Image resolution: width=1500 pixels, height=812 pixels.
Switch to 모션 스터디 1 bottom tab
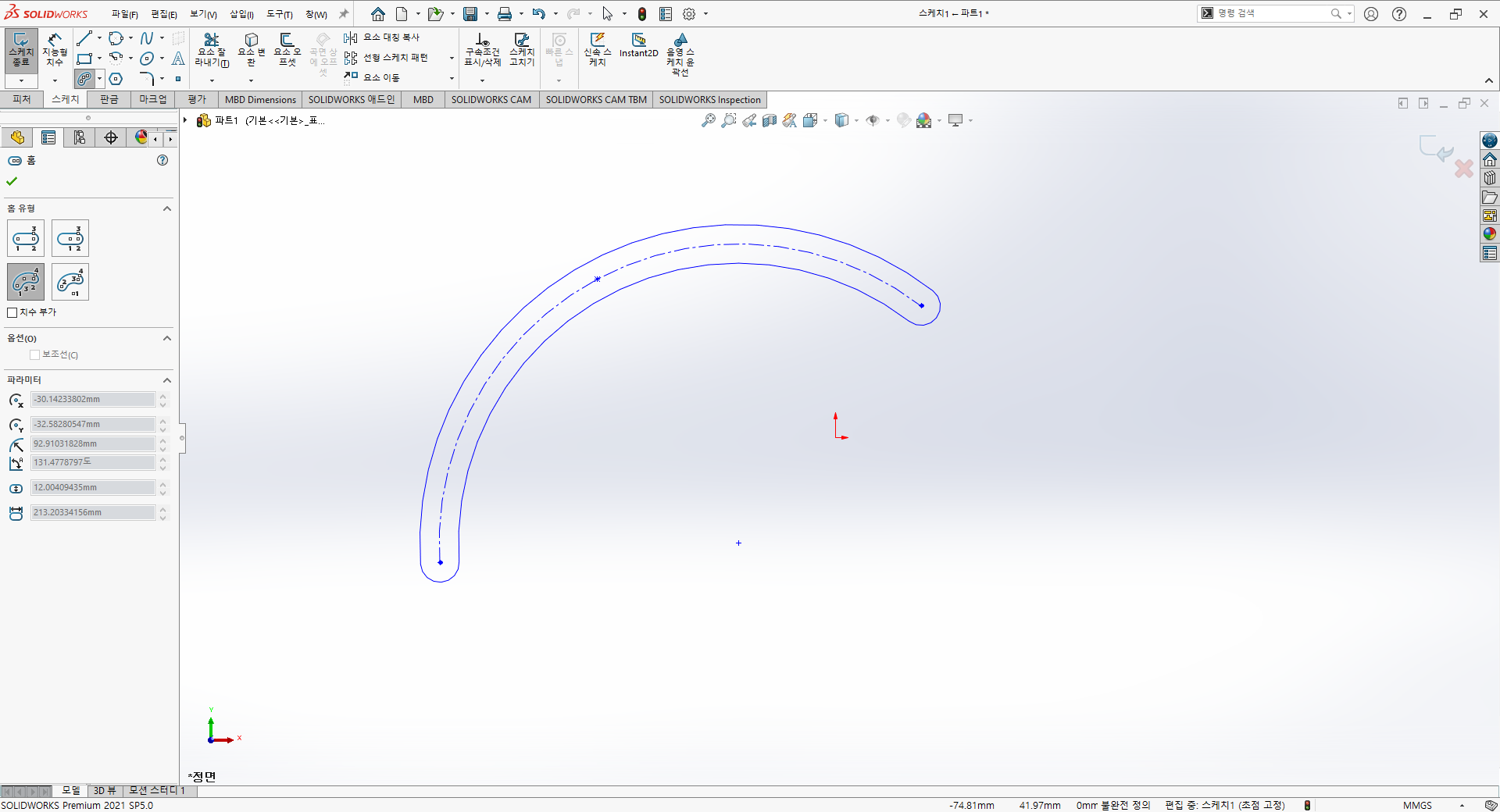(157, 790)
